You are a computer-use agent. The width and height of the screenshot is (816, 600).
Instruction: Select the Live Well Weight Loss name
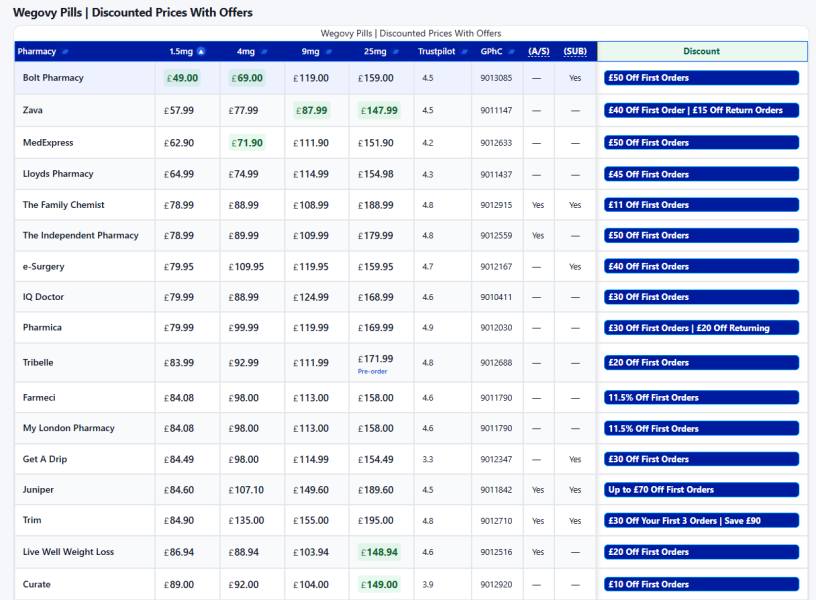pos(68,552)
